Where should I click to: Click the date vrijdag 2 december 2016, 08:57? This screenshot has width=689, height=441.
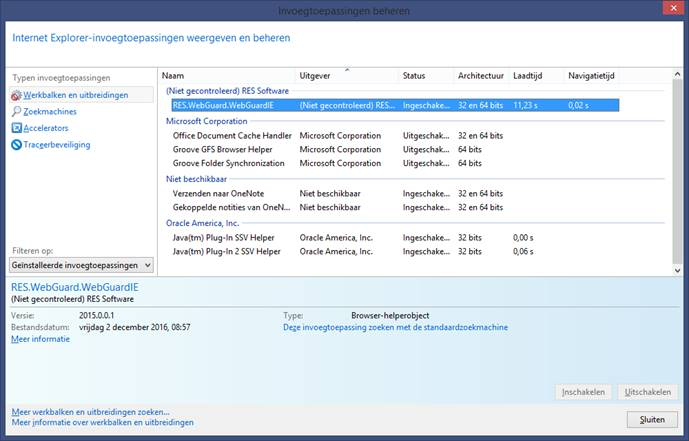(134, 327)
